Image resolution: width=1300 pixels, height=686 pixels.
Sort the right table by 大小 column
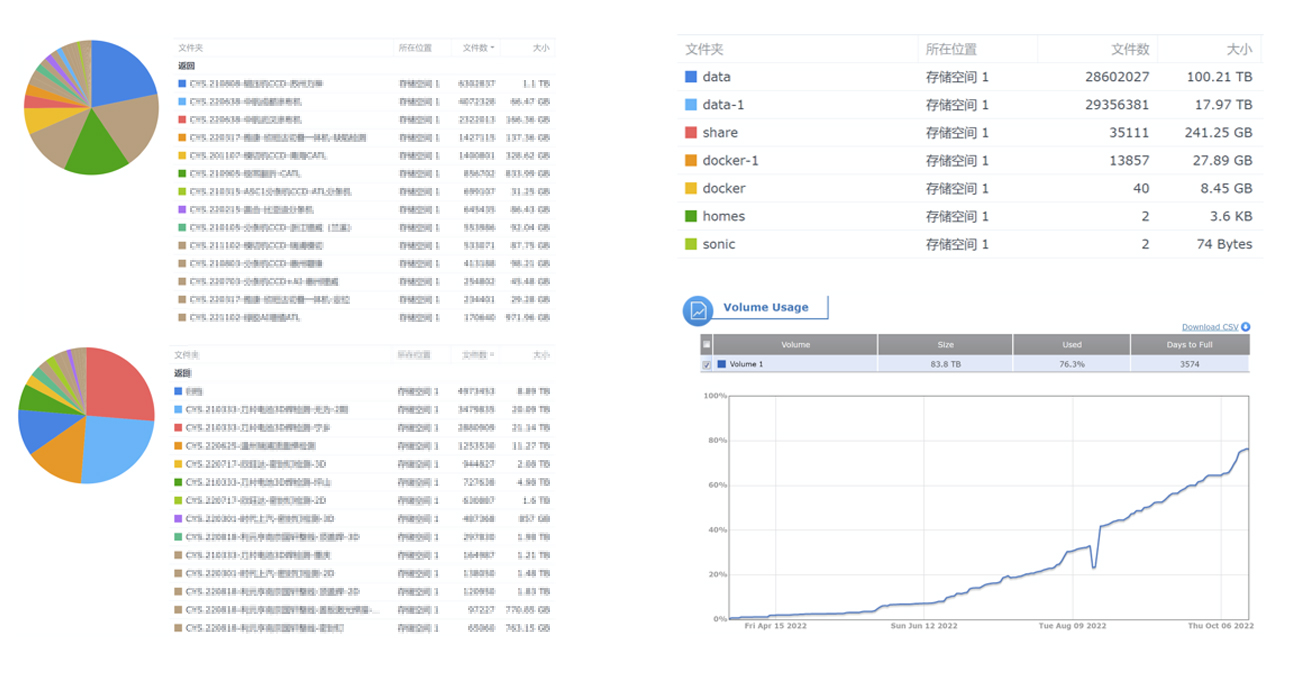click(1238, 49)
